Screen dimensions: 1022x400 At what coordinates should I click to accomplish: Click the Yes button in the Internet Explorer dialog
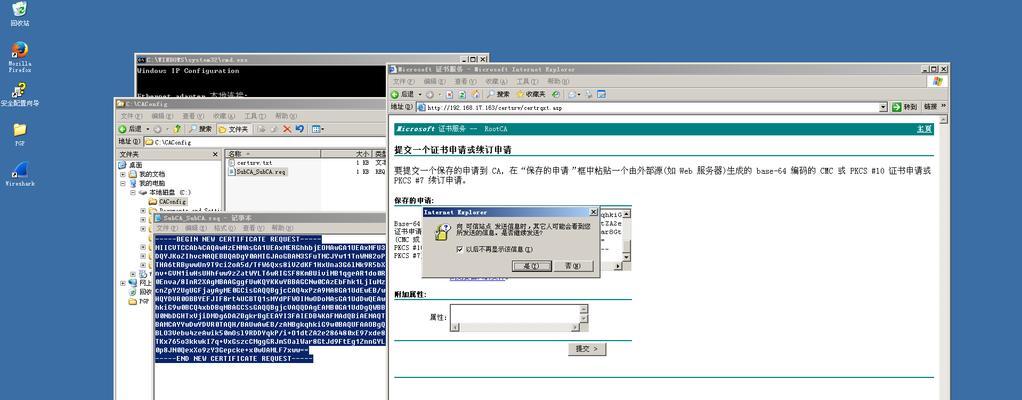pos(532,266)
